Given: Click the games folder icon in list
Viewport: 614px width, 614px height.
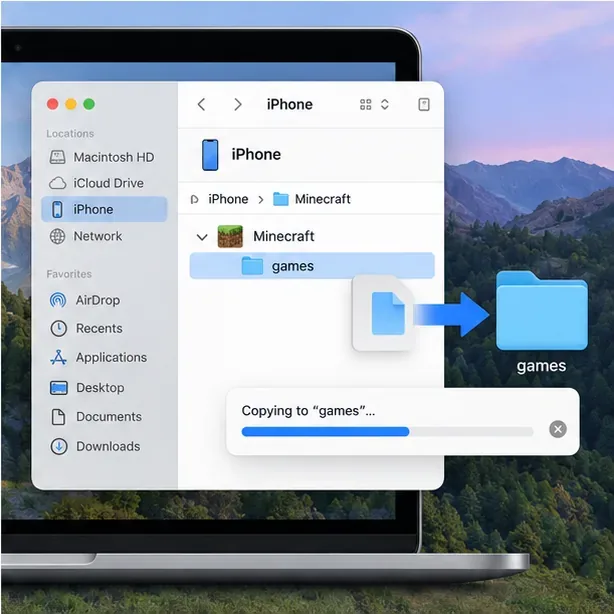Looking at the screenshot, I should pos(252,266).
